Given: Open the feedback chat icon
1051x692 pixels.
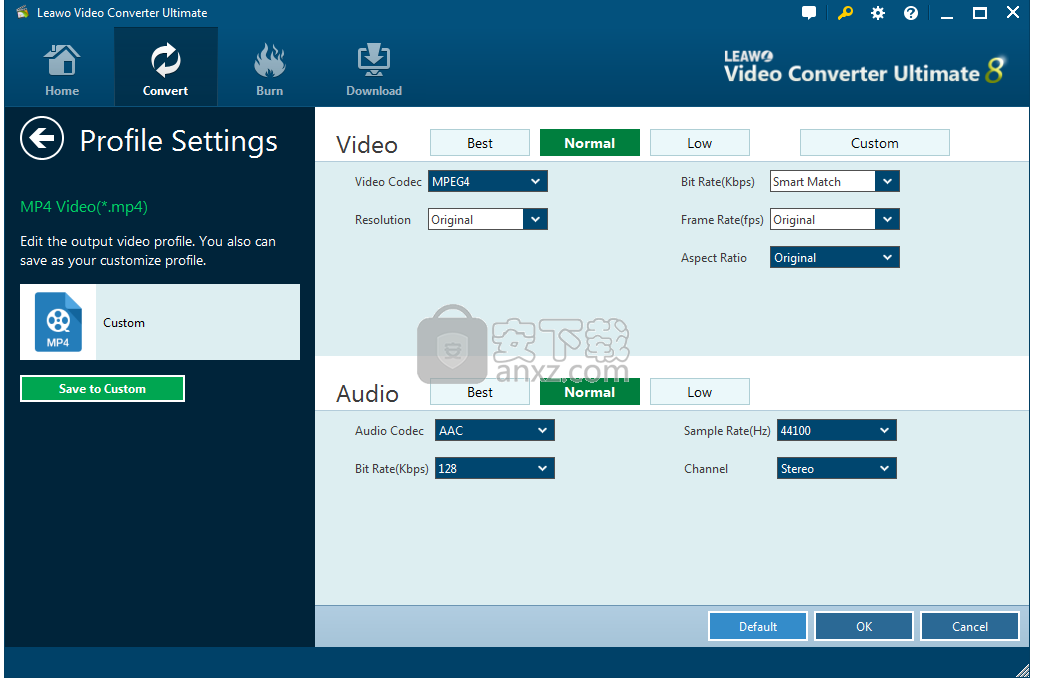Looking at the screenshot, I should [x=809, y=13].
